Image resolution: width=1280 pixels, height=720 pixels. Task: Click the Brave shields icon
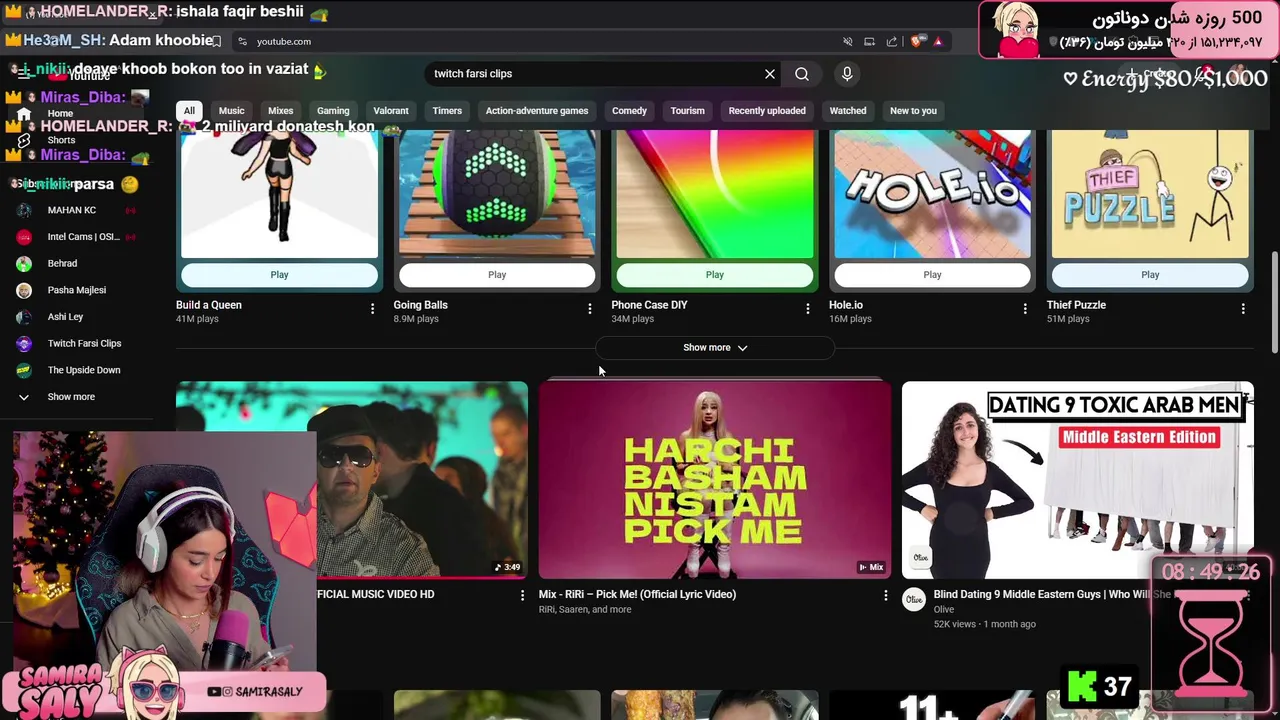tap(915, 41)
